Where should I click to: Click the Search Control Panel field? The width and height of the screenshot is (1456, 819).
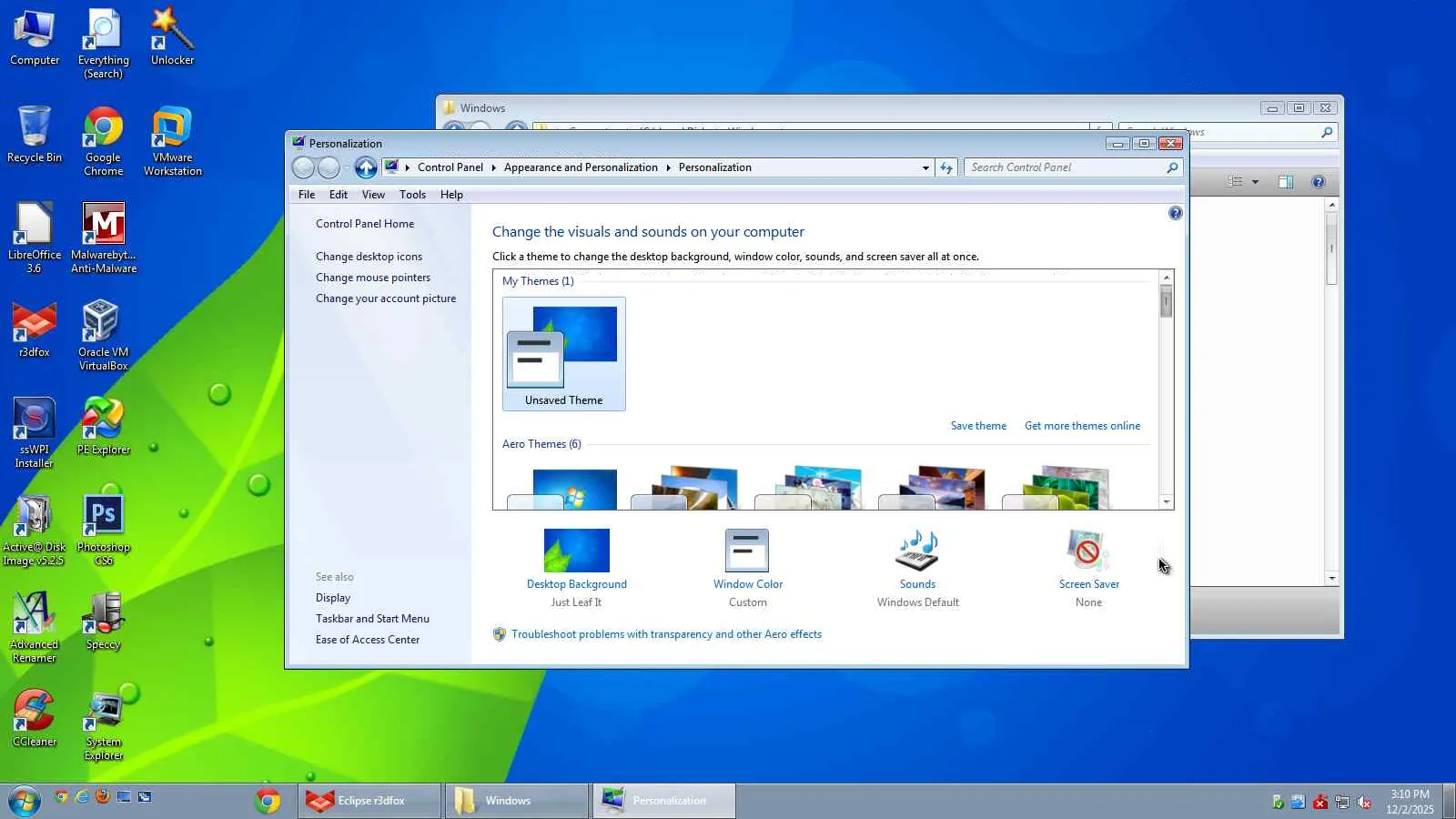1065,167
